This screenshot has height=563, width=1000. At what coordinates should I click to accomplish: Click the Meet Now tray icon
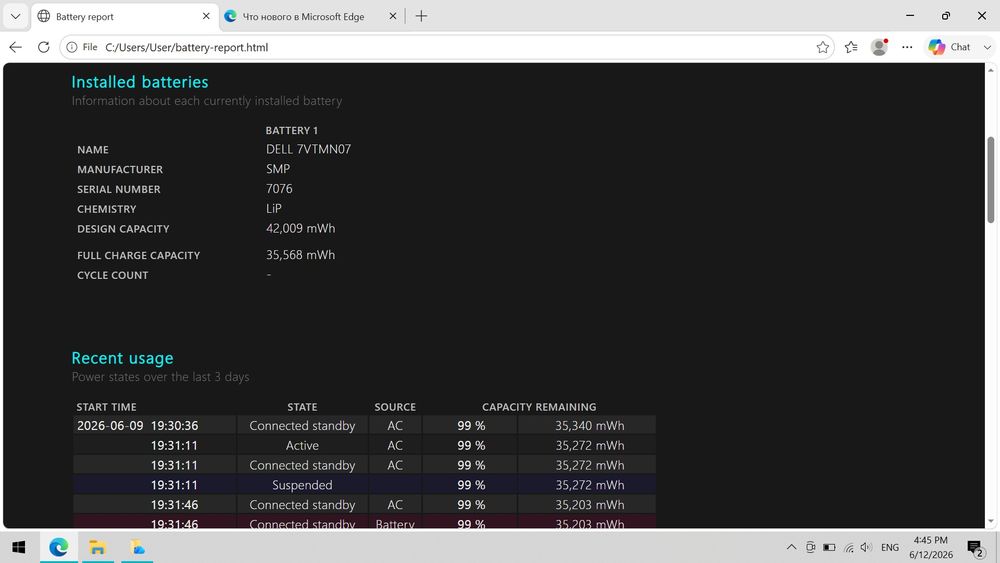(810, 547)
